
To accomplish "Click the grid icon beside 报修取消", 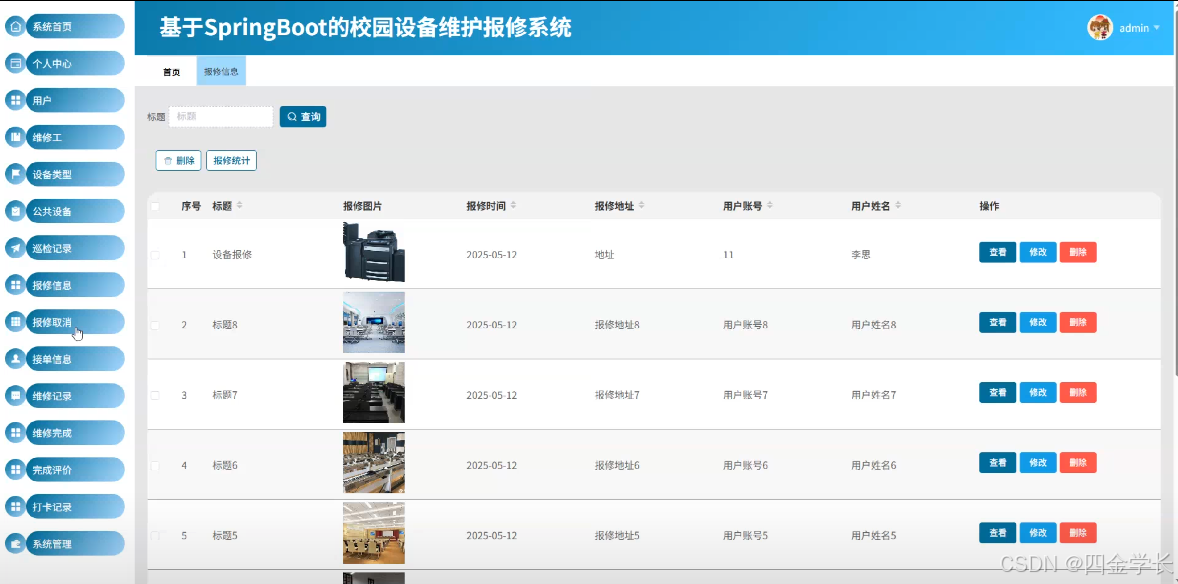I will (16, 322).
